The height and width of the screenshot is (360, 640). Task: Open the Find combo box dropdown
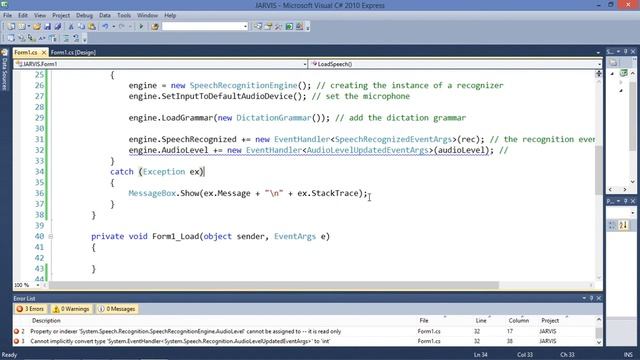point(245,27)
